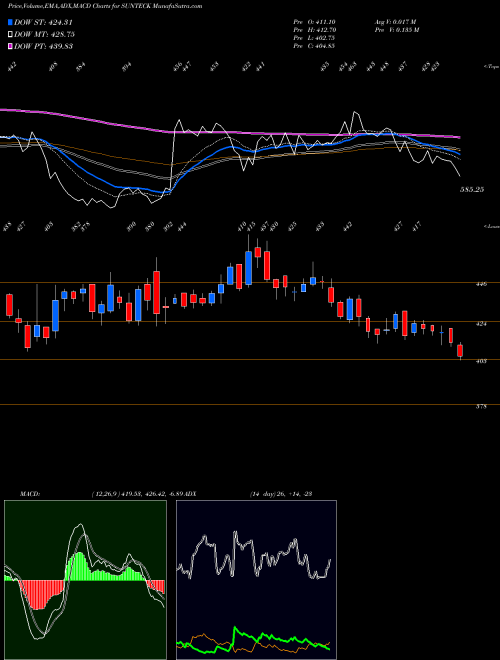Click the 'Avg V: 0.017 M' volume text
Screen dimensions: 500x660
point(395,22)
